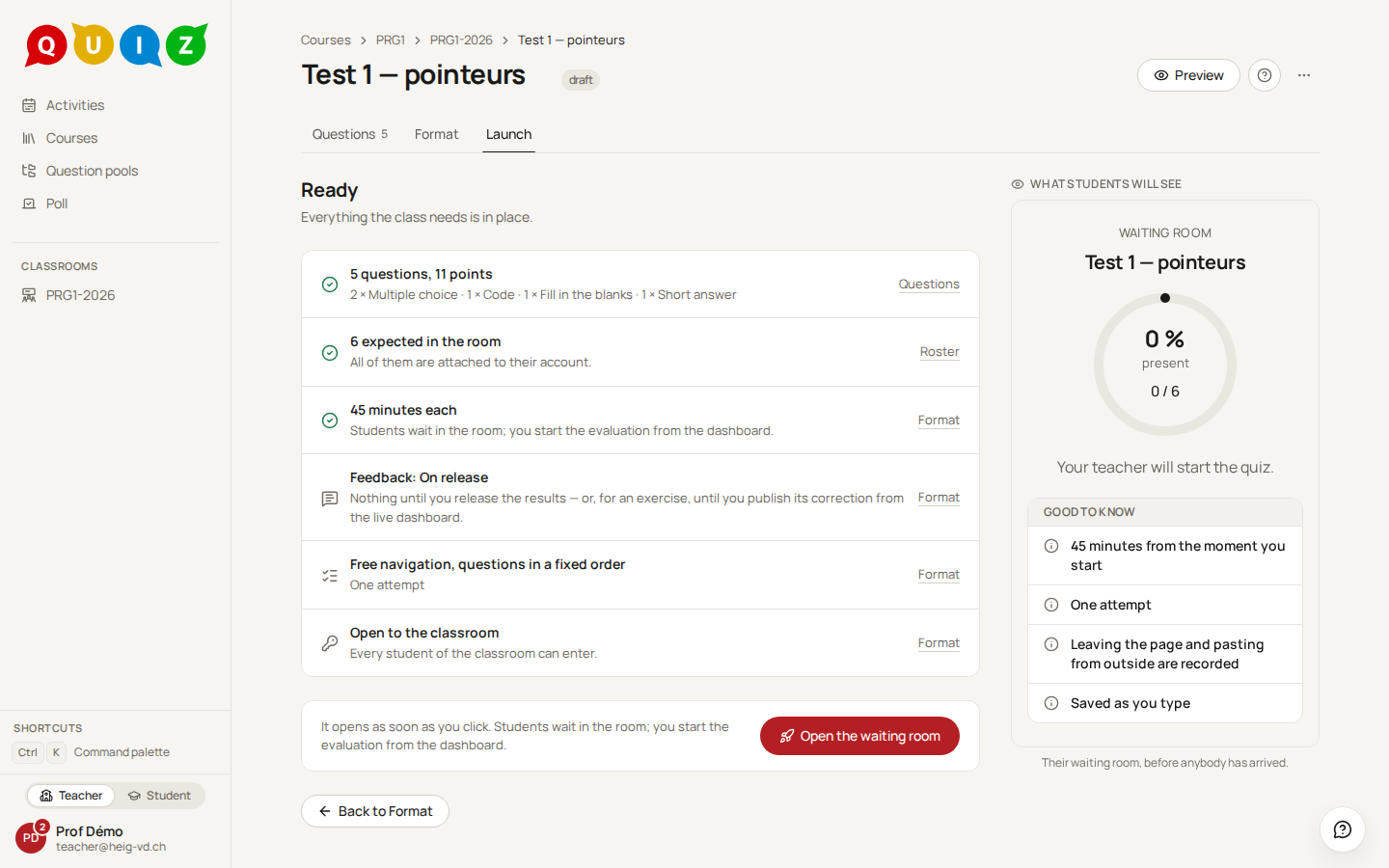Click the Courses breadcrumb
Viewport: 1389px width, 868px height.
[x=325, y=40]
